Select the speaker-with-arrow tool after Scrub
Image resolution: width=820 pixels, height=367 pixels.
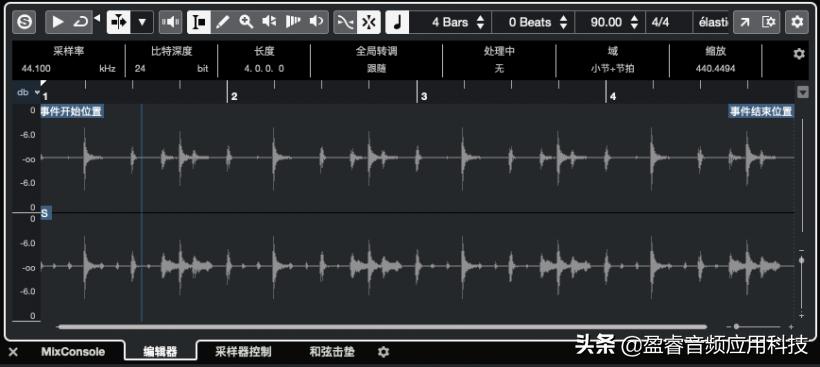[x=316, y=22]
